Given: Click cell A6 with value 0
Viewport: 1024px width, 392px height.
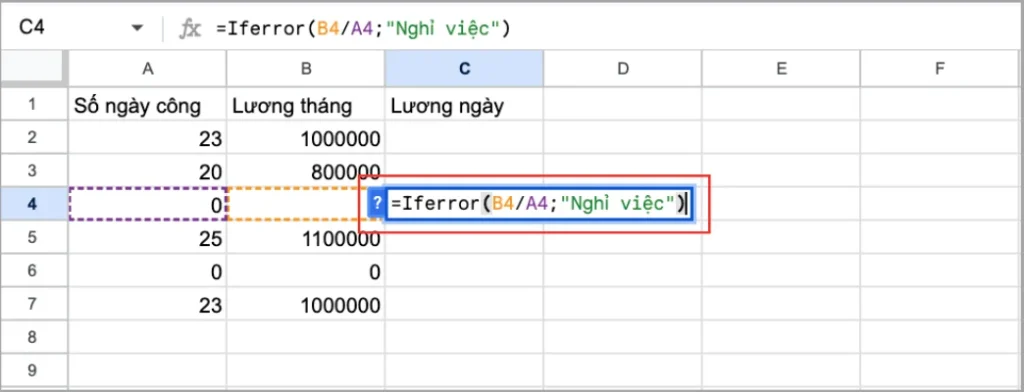Looking at the screenshot, I should tap(148, 270).
